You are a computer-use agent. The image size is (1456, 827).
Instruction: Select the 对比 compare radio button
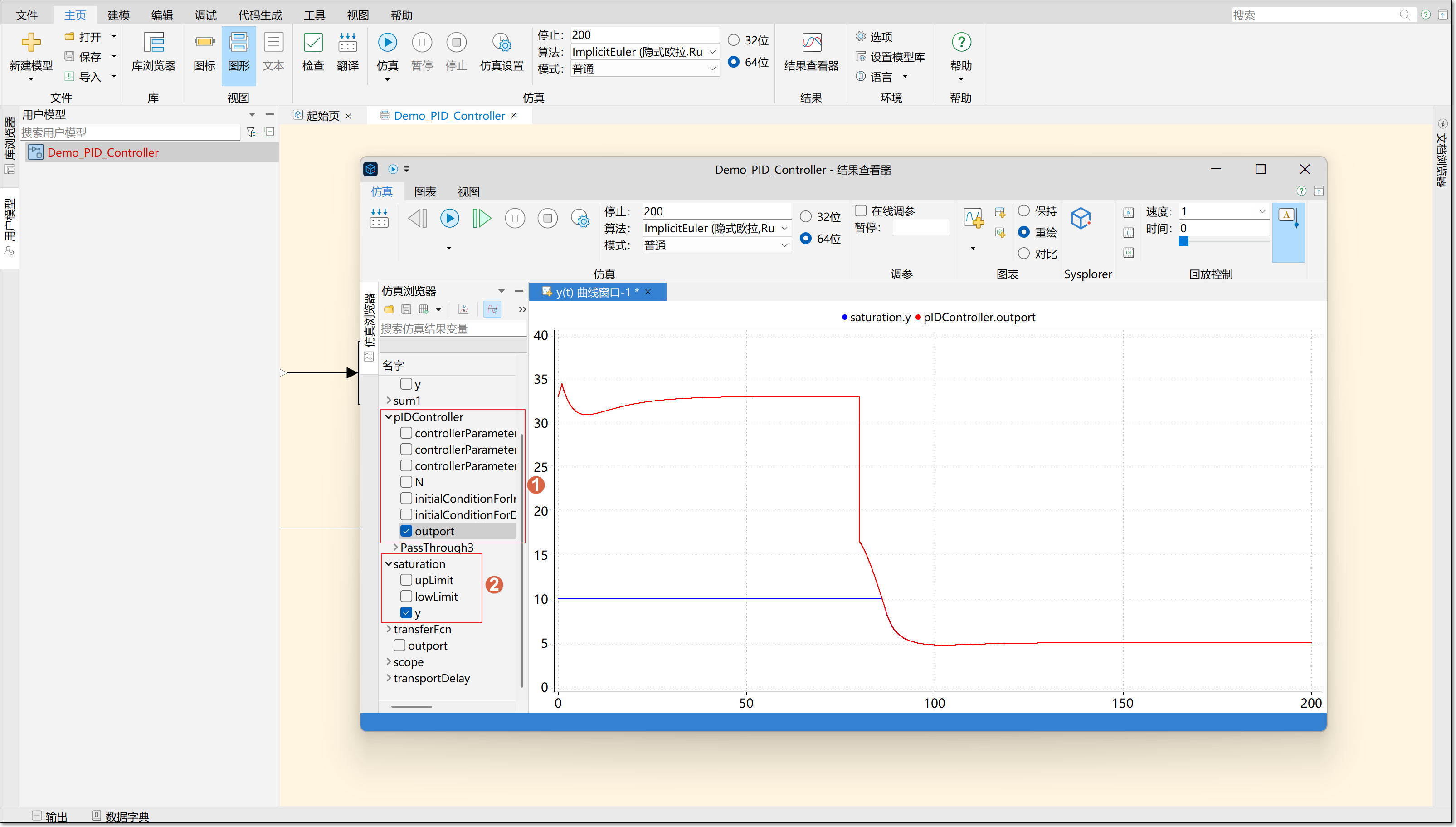tap(1023, 253)
